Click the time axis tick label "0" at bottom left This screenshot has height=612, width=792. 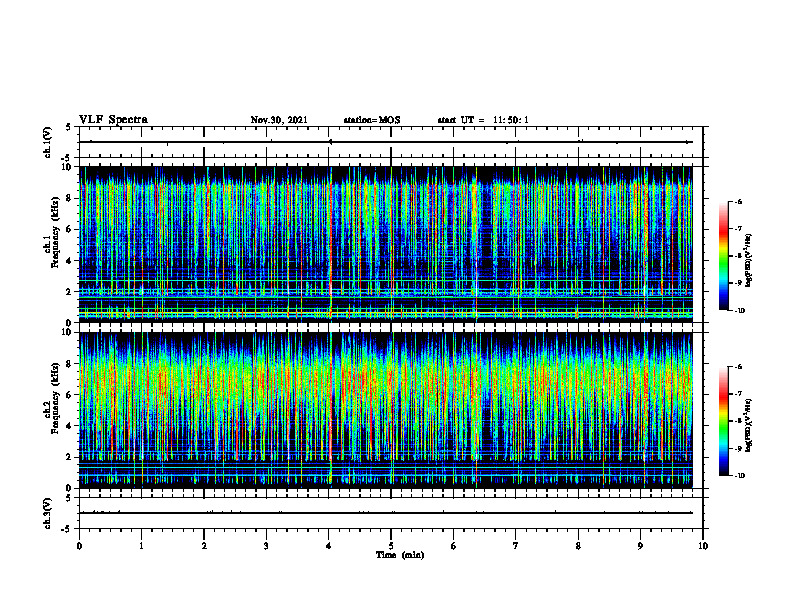point(79,546)
